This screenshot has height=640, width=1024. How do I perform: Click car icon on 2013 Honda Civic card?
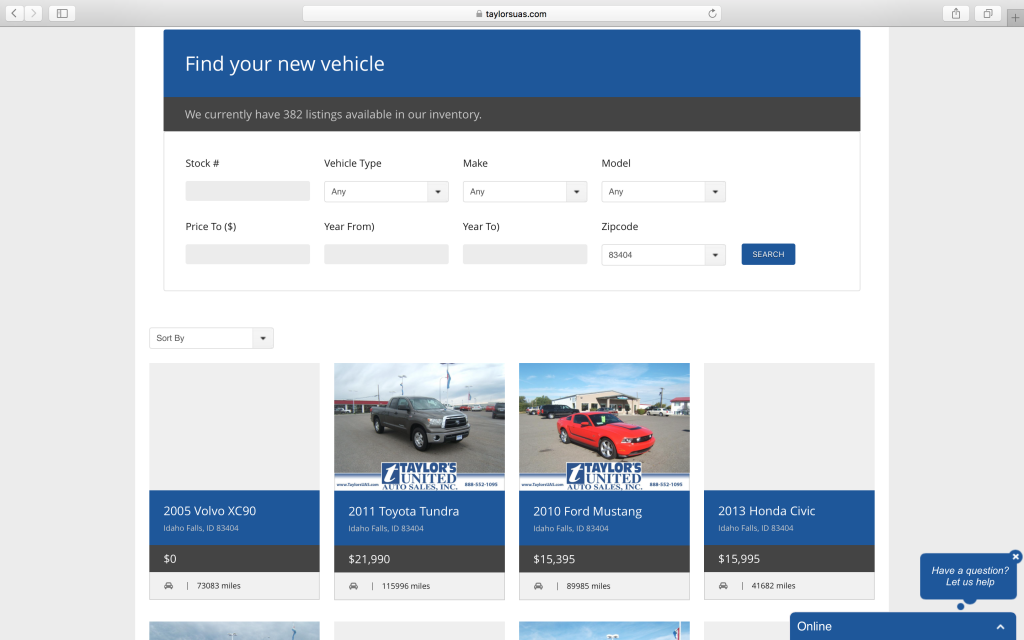coord(723,586)
